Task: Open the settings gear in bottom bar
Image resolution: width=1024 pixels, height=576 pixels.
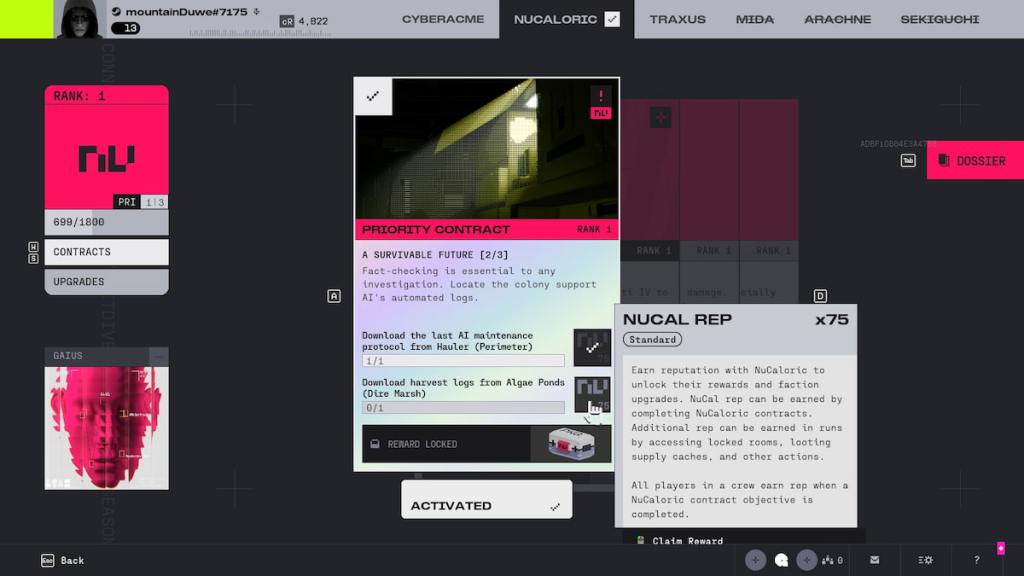Action: coord(926,560)
